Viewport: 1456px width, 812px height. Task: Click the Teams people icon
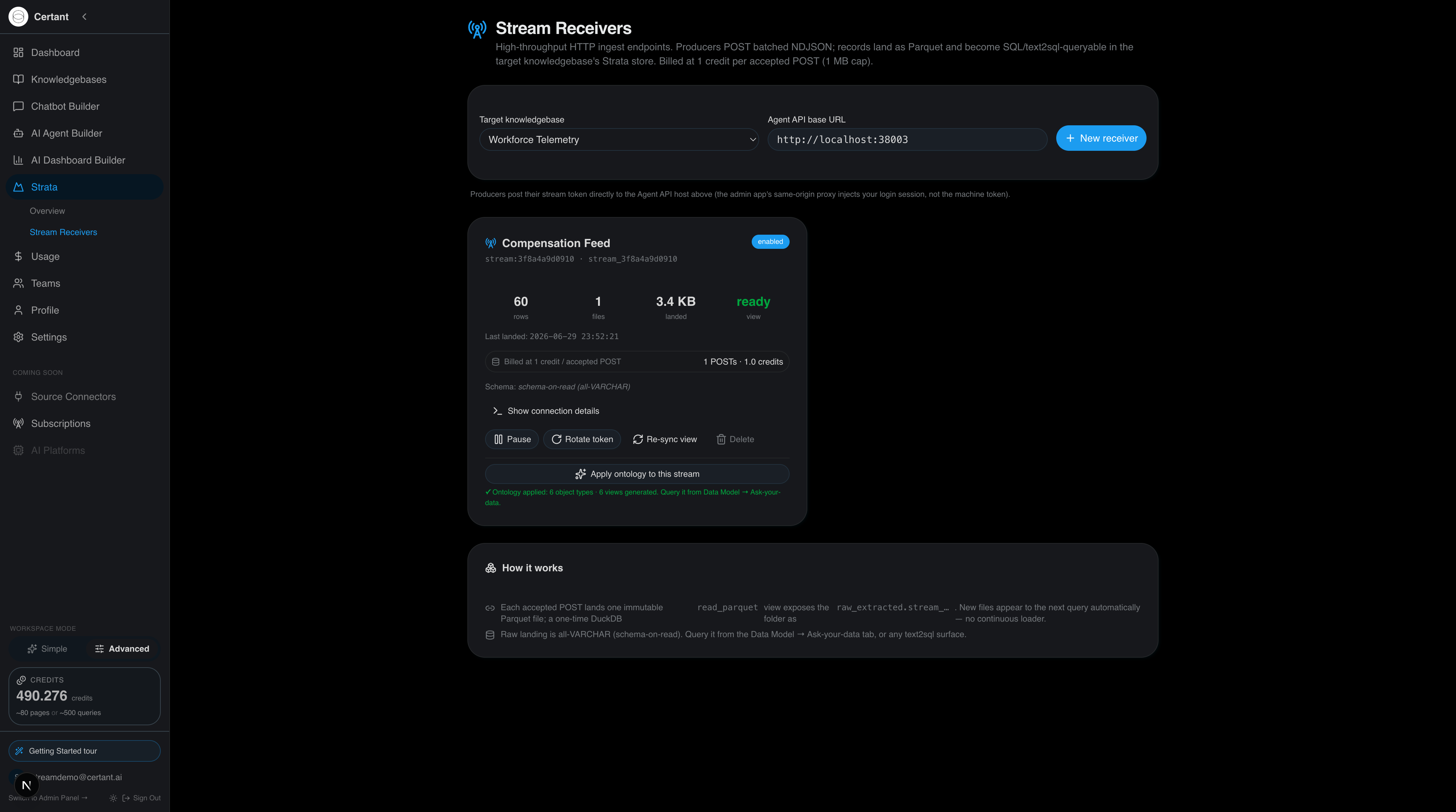click(18, 283)
